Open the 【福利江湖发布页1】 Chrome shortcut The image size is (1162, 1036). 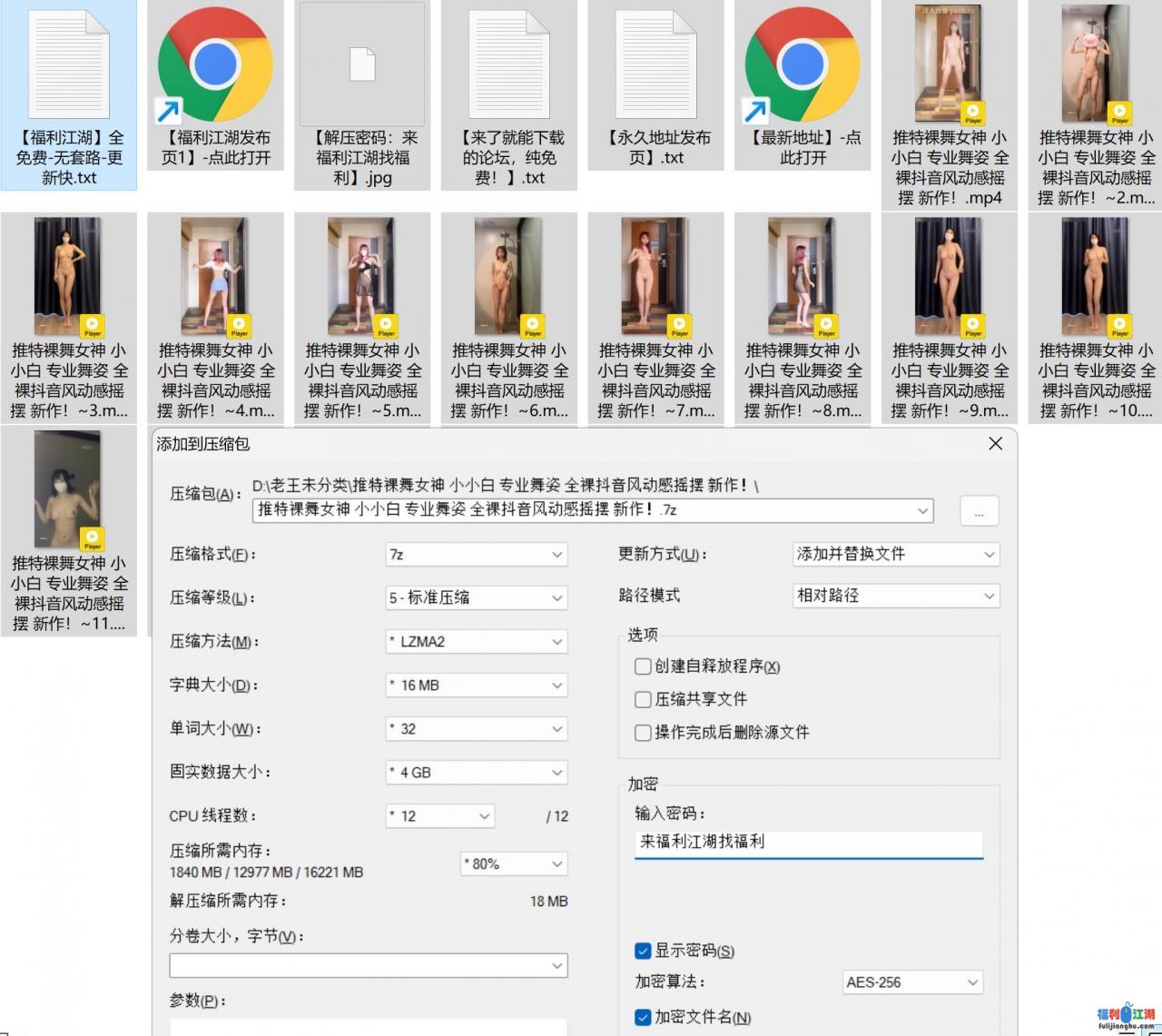tap(215, 64)
